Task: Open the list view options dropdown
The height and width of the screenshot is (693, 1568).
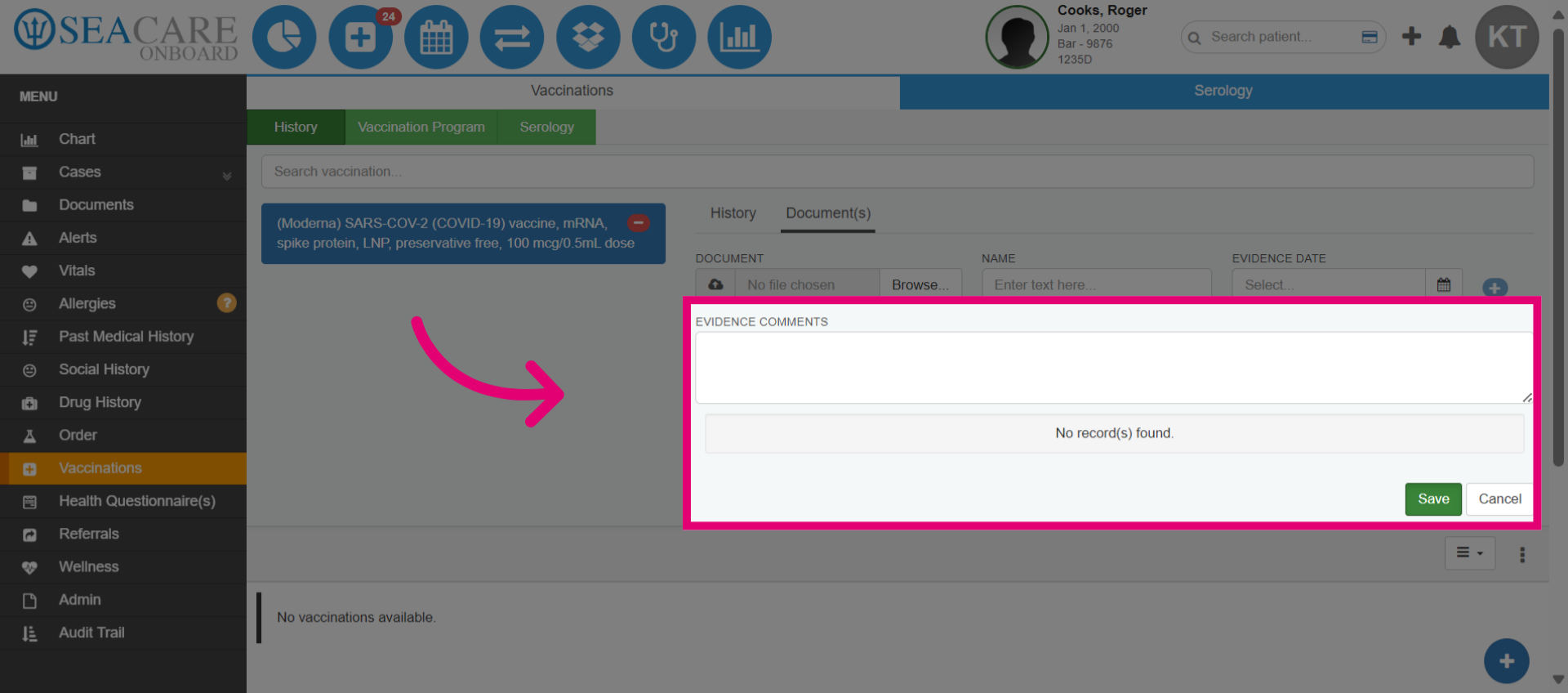Action: point(1470,553)
